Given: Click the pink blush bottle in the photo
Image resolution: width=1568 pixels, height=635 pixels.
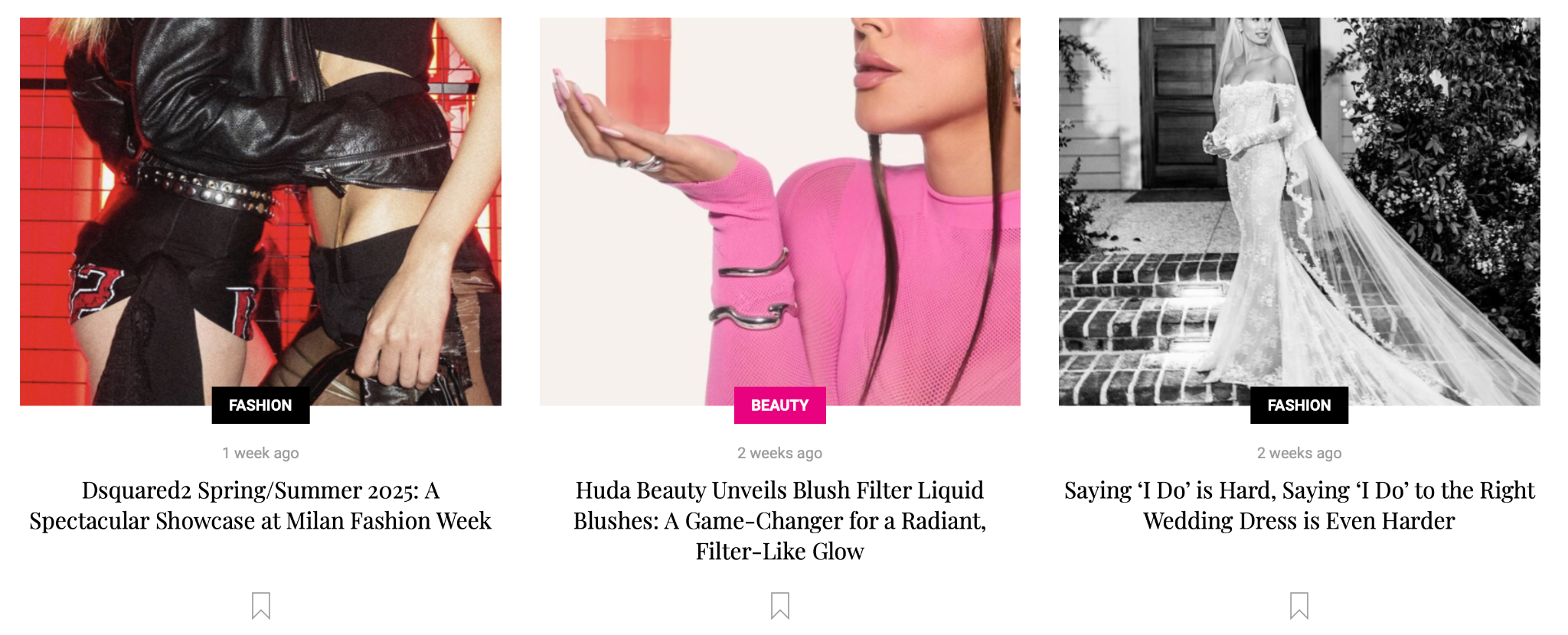Looking at the screenshot, I should click(638, 74).
